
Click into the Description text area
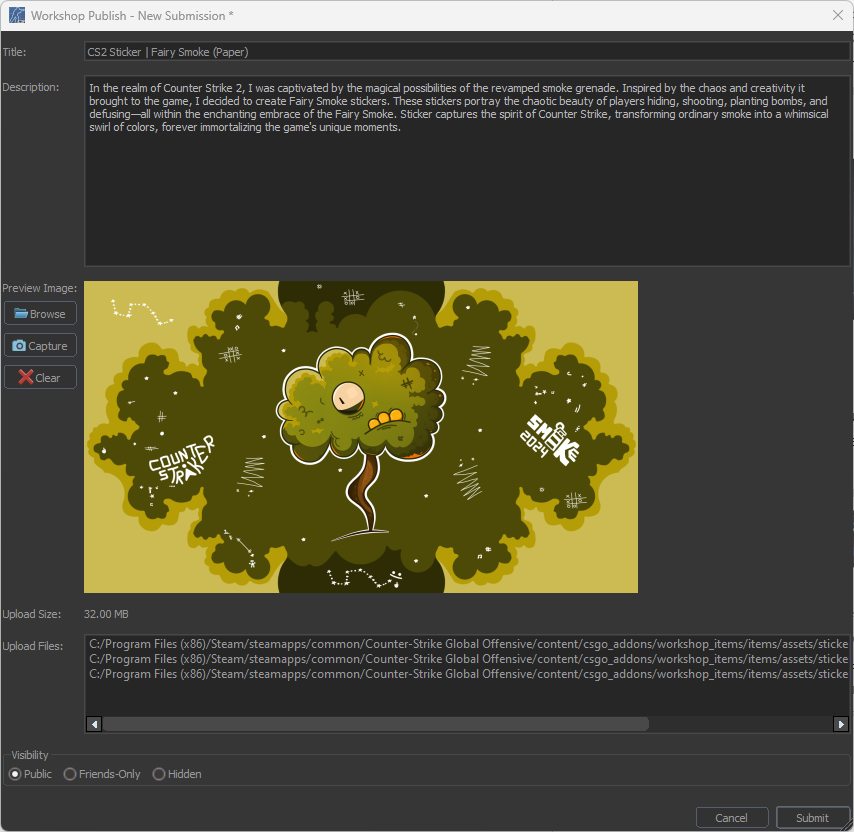[467, 171]
